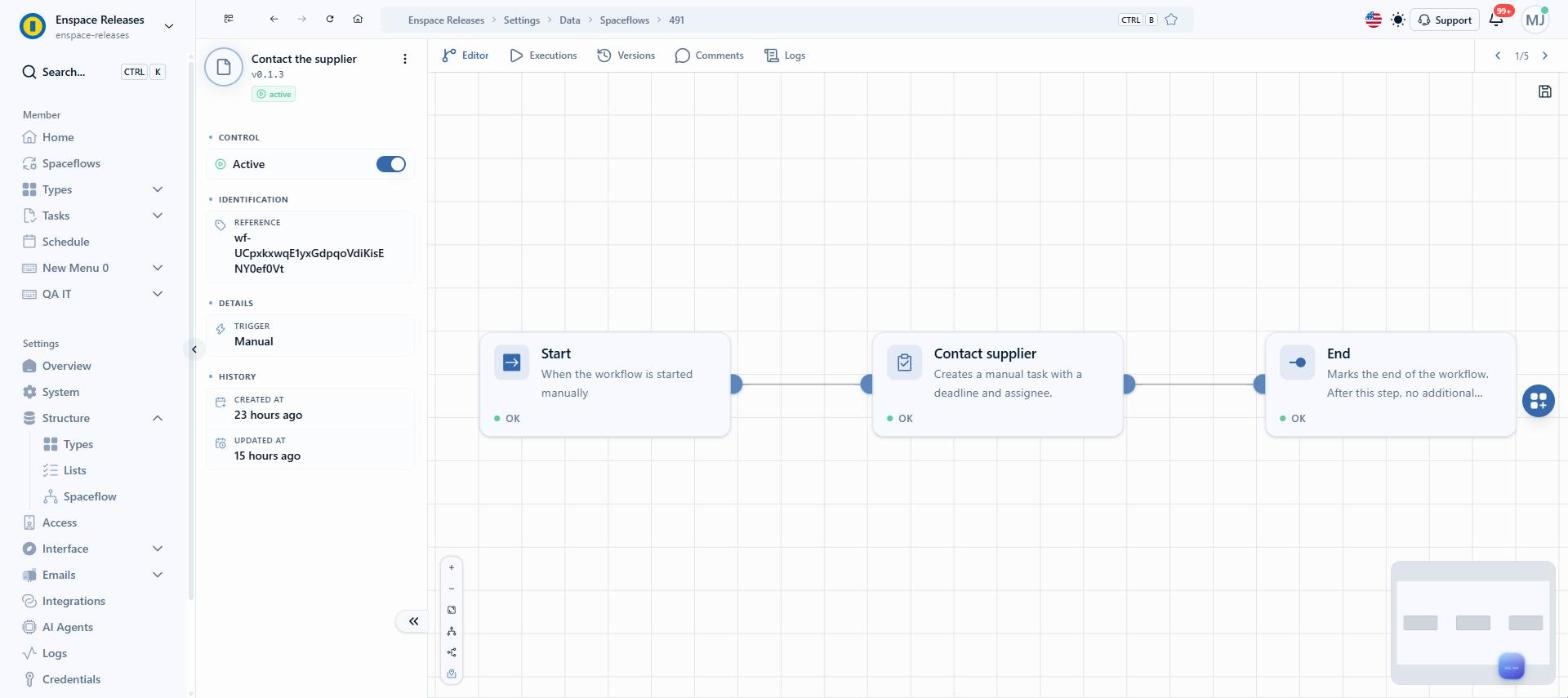The width and height of the screenshot is (1568, 698).
Task: Go forward with the right arrow
Action: (302, 19)
